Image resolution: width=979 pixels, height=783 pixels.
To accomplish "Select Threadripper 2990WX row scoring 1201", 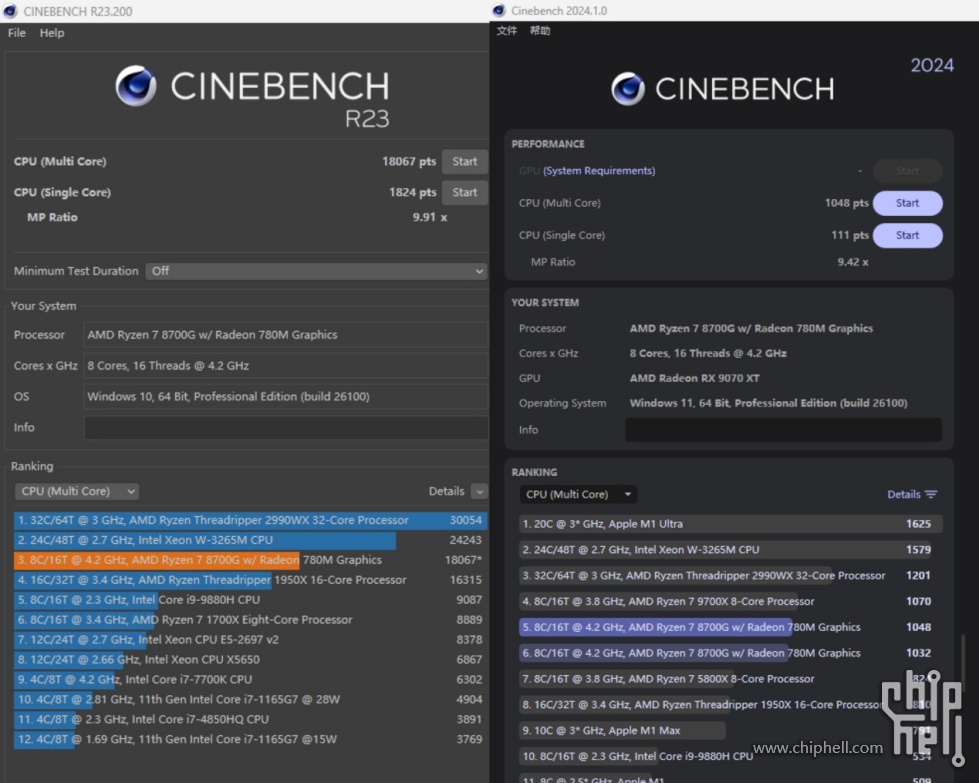I will point(730,576).
